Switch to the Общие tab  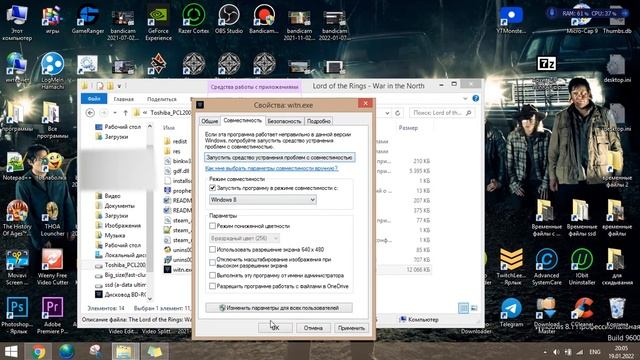[x=209, y=121]
